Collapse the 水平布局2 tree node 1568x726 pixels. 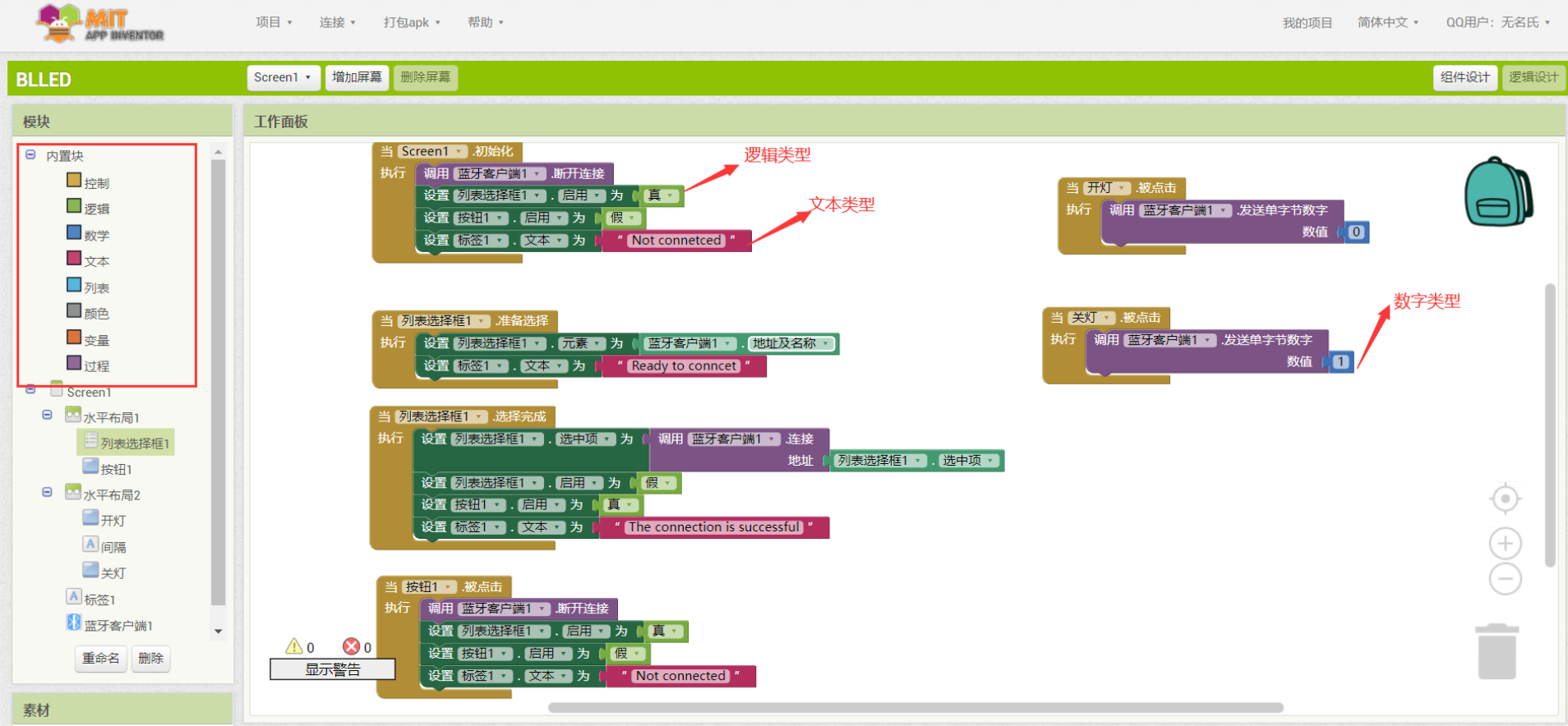(x=48, y=493)
